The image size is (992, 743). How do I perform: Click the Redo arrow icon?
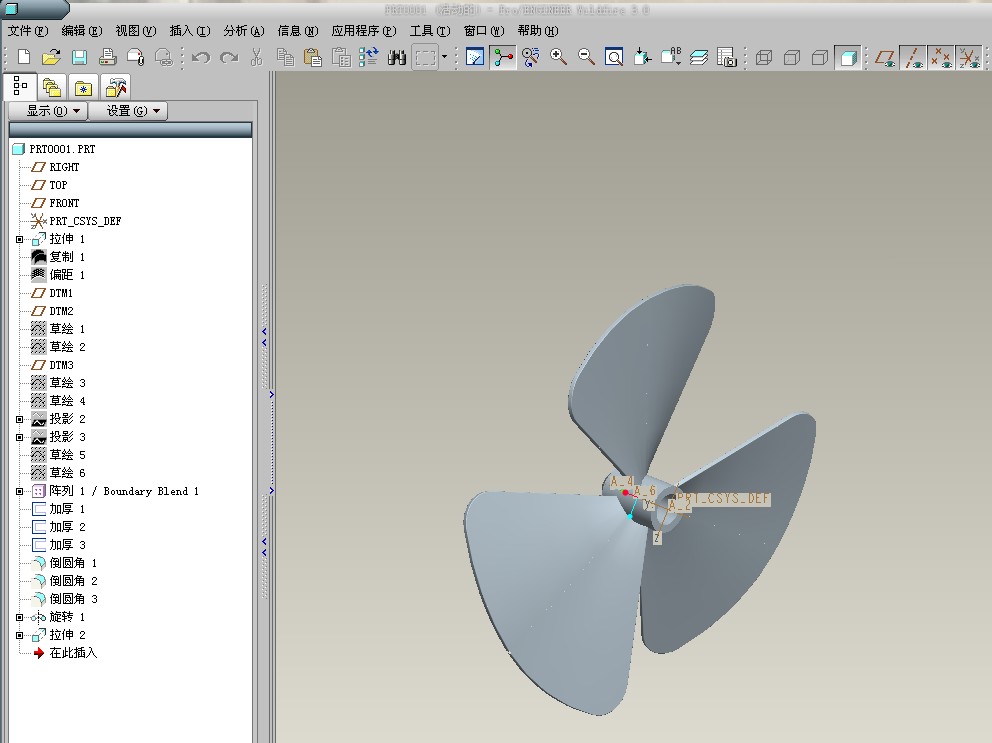(229, 58)
